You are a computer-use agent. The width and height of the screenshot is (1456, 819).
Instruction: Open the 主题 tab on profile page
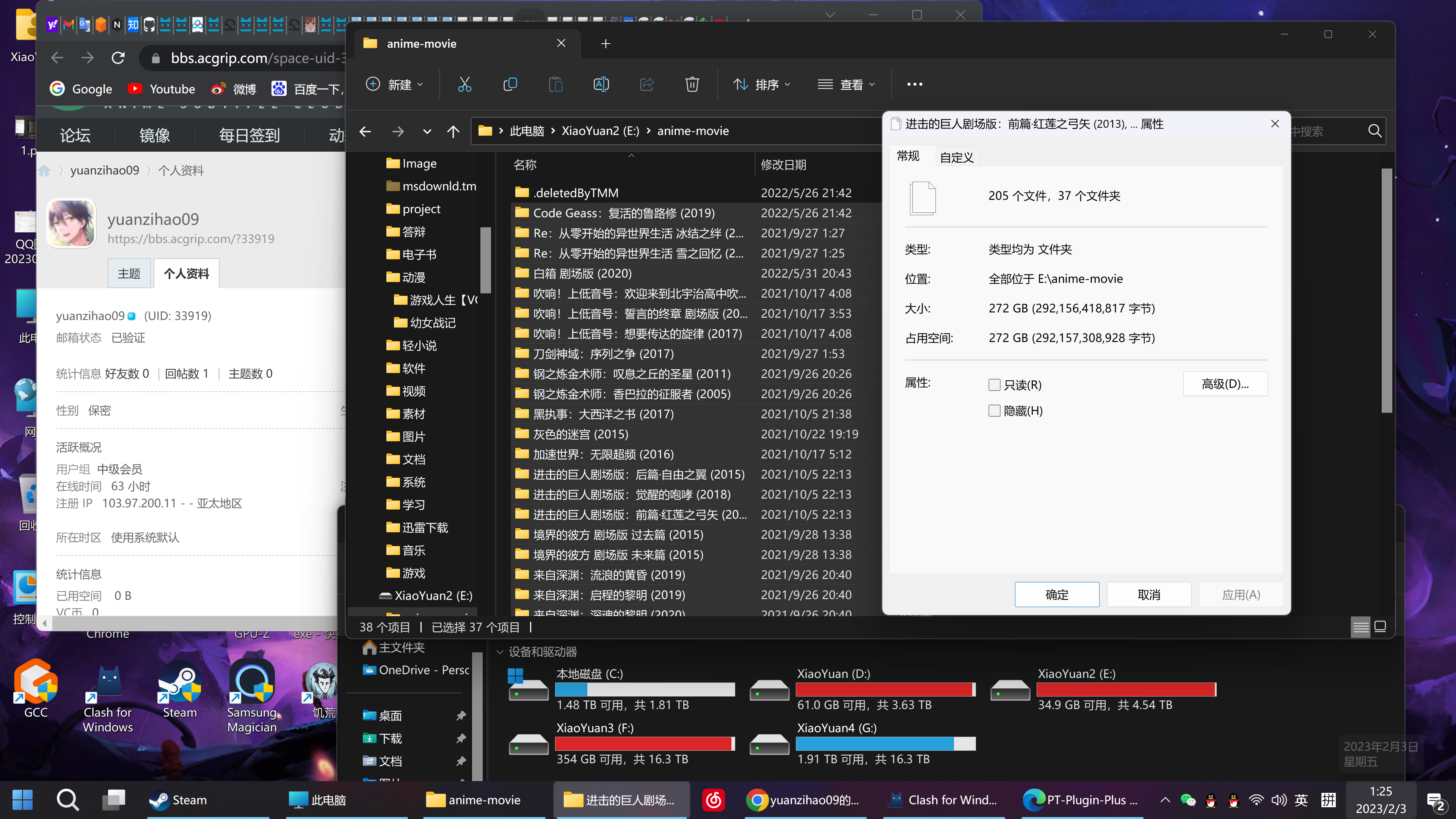(x=129, y=273)
